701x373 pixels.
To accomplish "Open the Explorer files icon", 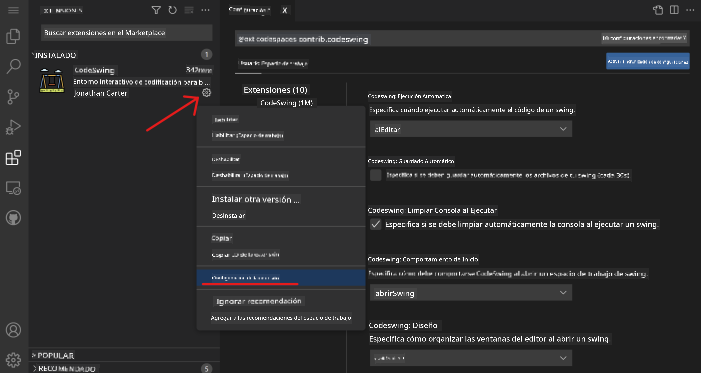I will coord(13,36).
